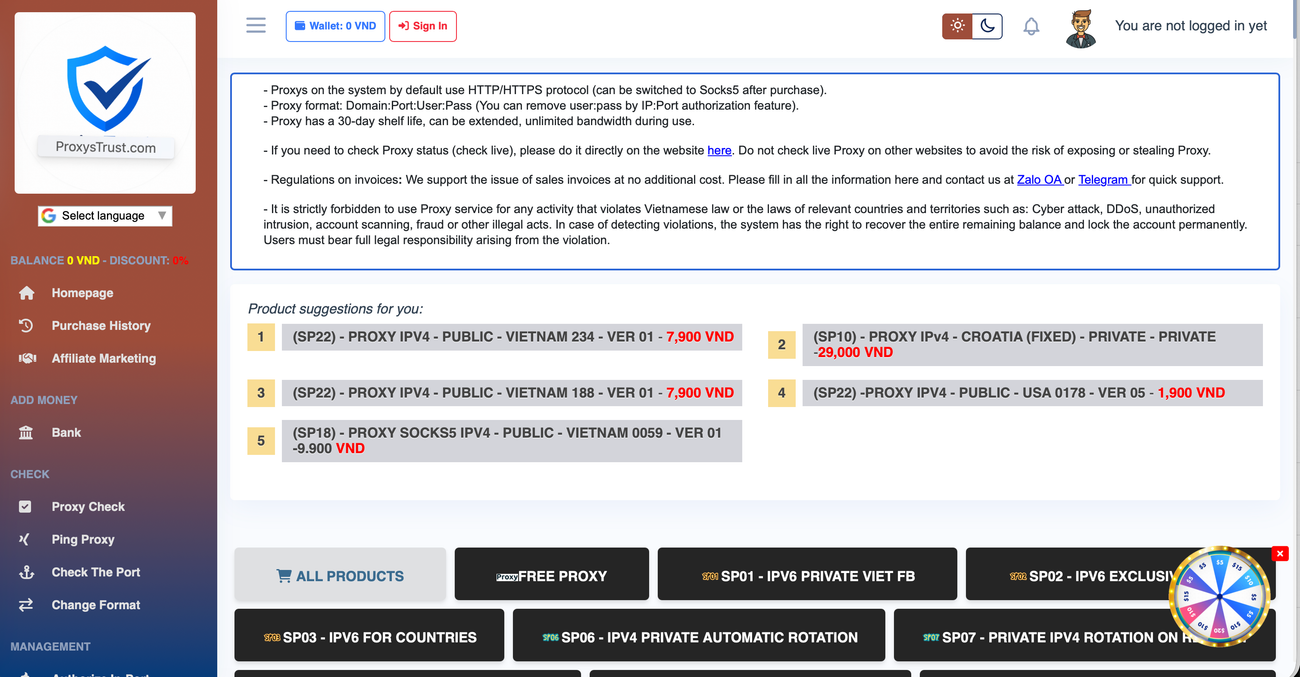
Task: Select SP07 - PRIVATE IPV4 ROTATION category
Action: pyautogui.click(x=1085, y=636)
